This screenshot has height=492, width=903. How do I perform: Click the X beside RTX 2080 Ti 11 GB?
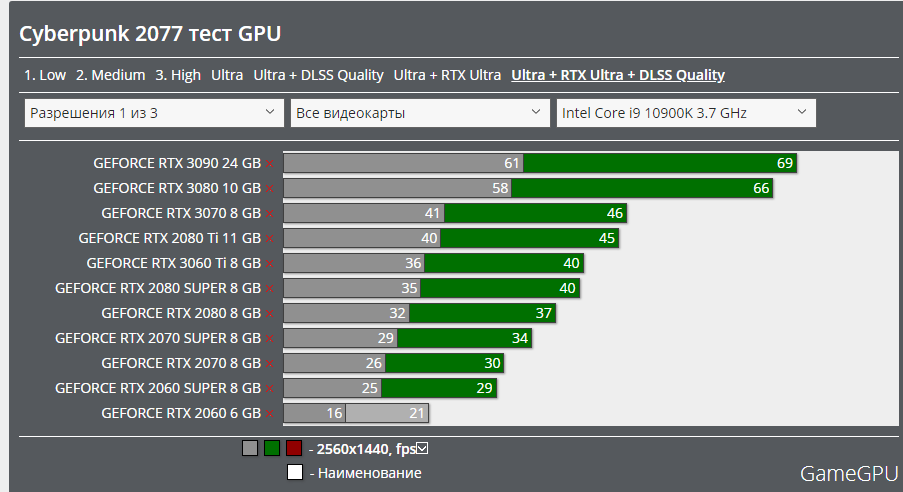tap(269, 238)
